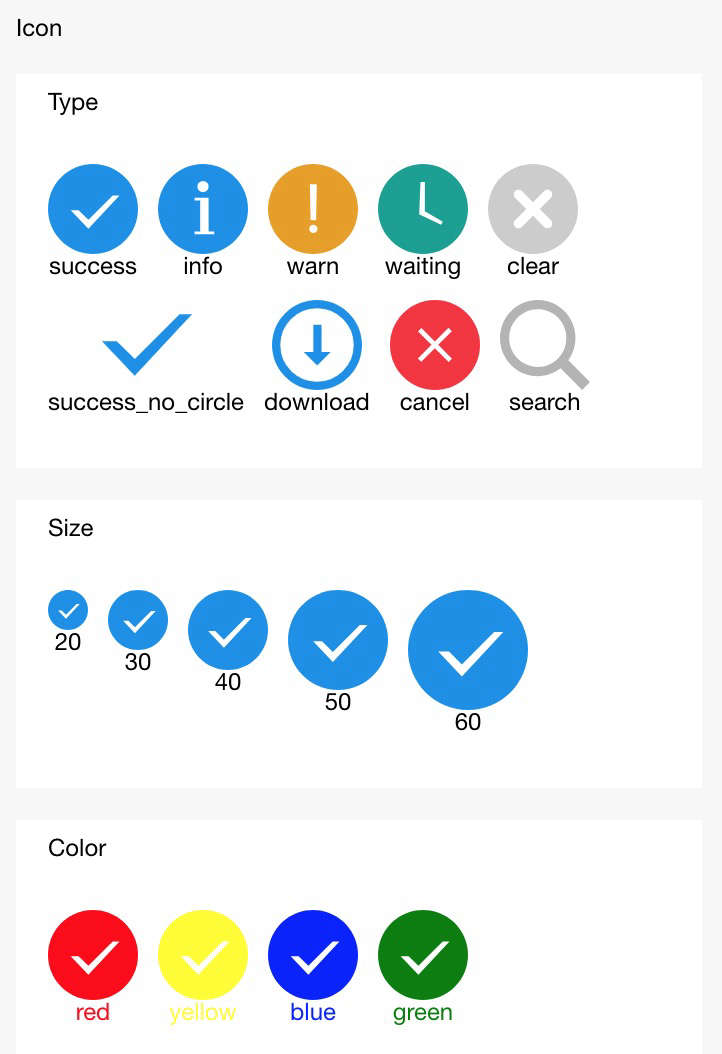
Task: Select the red cancel icon
Action: pyautogui.click(x=435, y=345)
